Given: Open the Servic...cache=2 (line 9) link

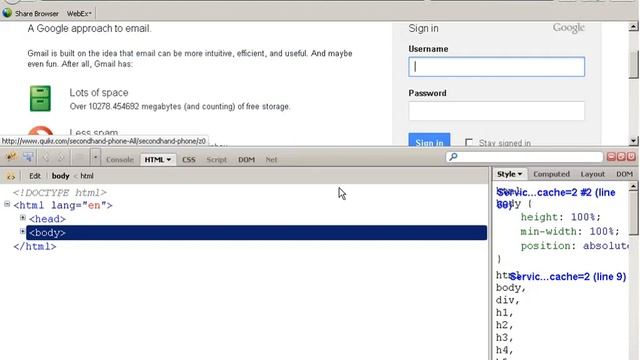Looking at the screenshot, I should [568, 277].
